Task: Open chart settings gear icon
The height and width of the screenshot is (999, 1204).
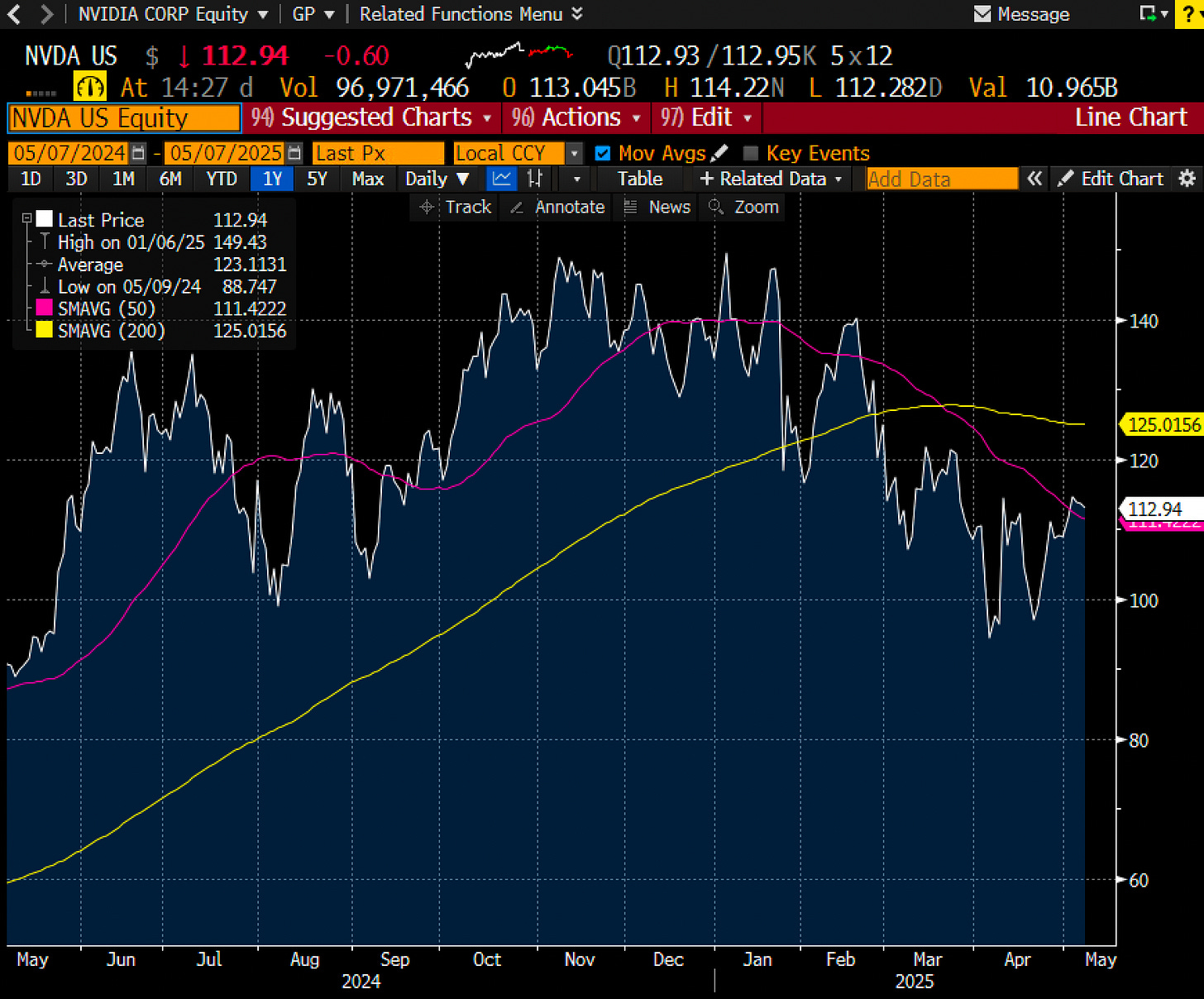Action: pos(1187,179)
